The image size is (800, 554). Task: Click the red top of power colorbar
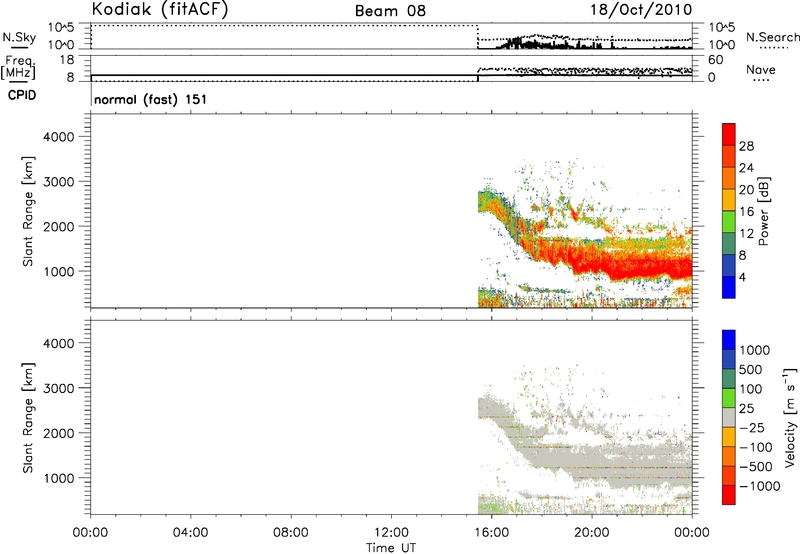click(729, 134)
